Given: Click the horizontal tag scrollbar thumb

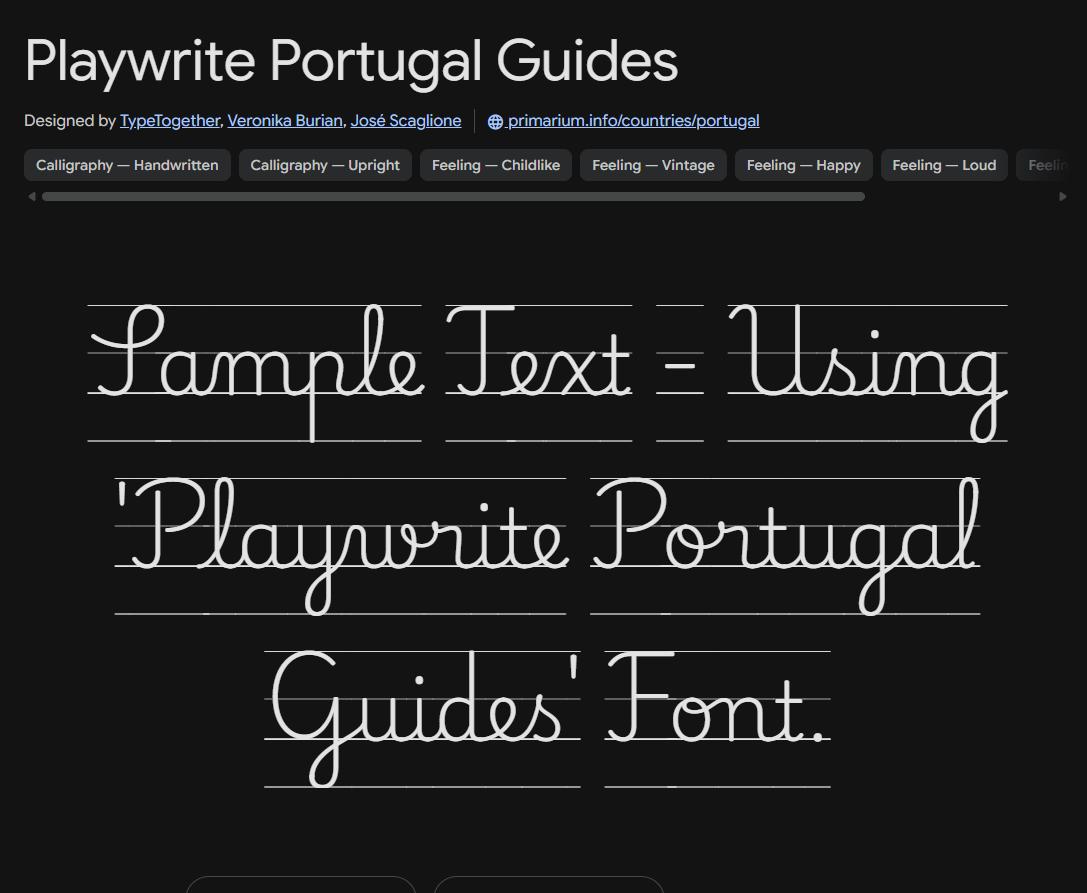Looking at the screenshot, I should 453,196.
